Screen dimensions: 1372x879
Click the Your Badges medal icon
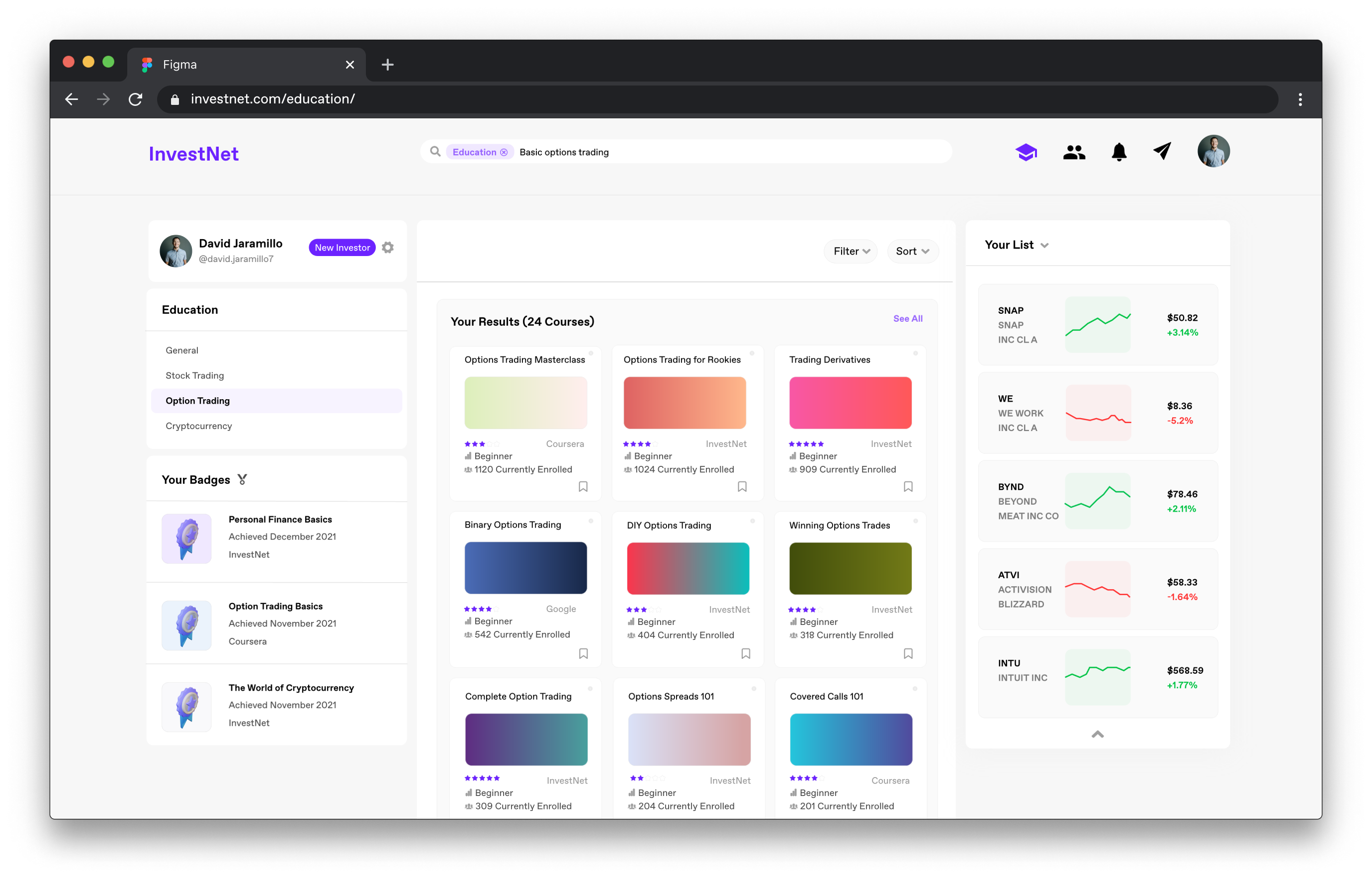[242, 479]
